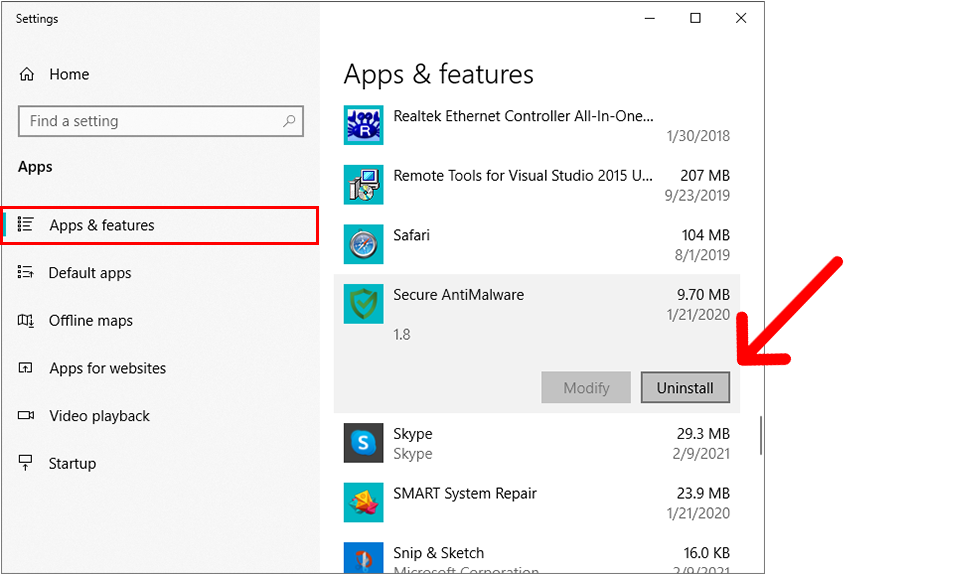Select the Realtek Ethernet Controller All-In-One entry

point(536,125)
